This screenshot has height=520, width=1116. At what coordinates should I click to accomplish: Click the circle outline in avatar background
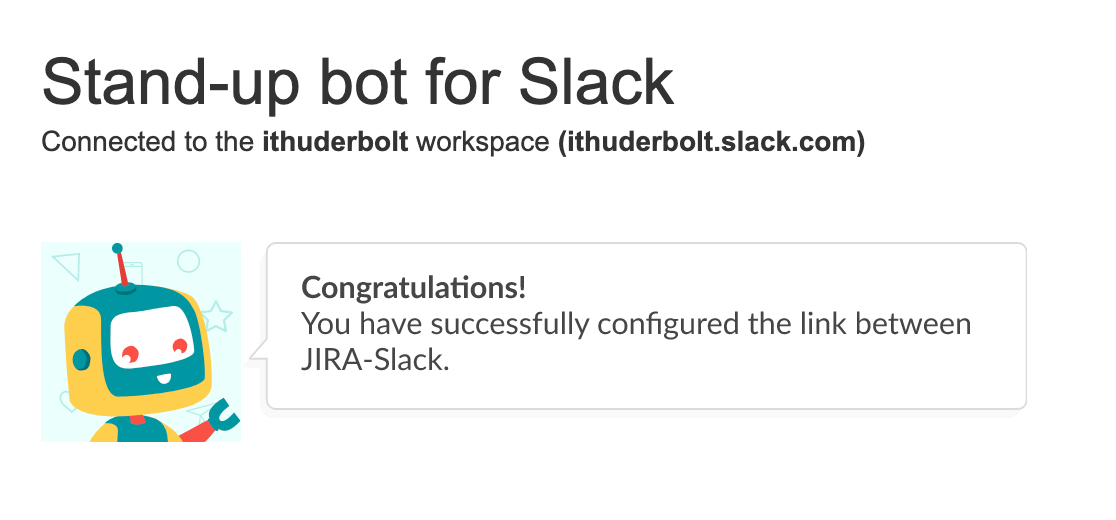188,261
